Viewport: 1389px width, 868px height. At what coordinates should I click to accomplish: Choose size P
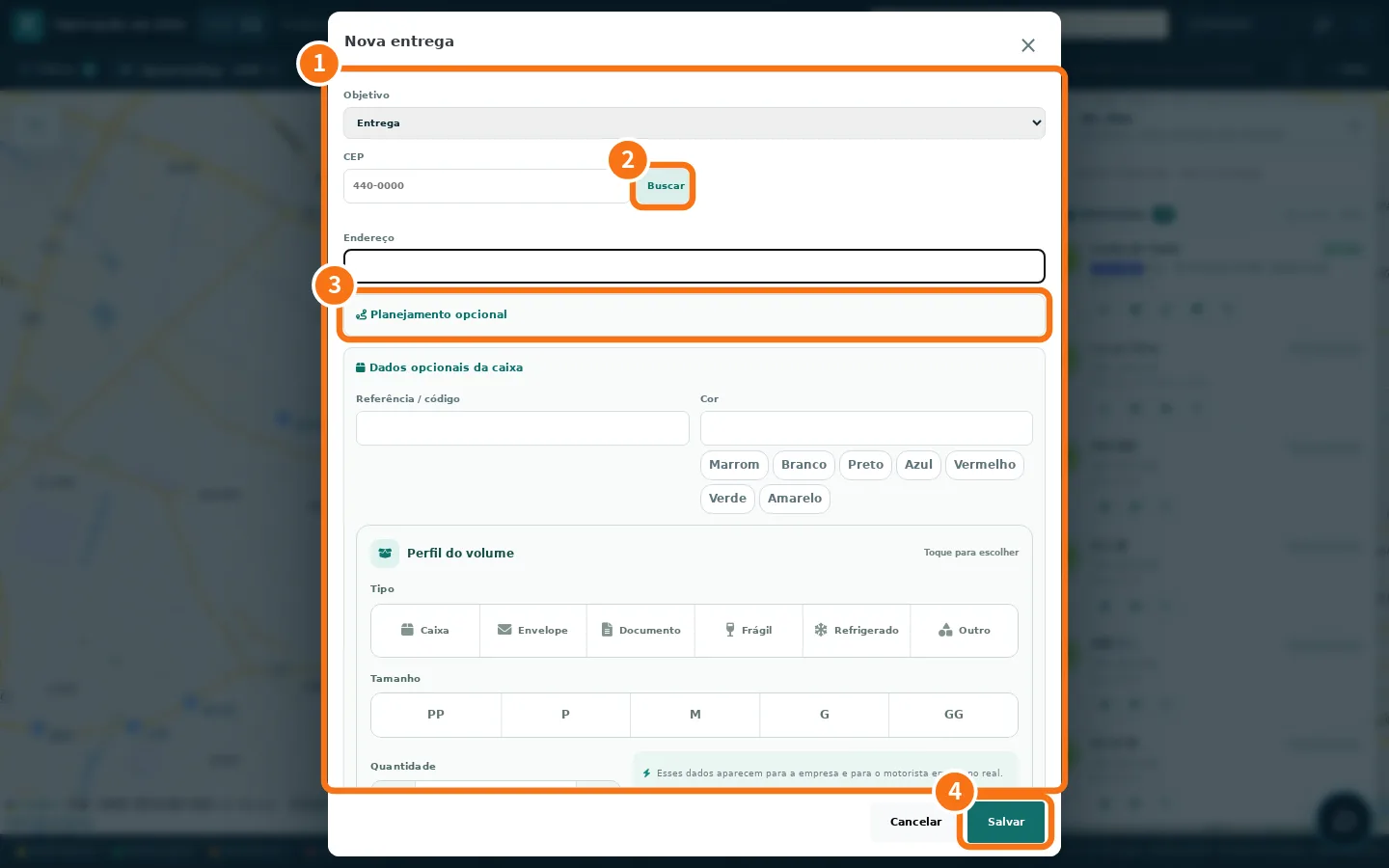(x=565, y=715)
